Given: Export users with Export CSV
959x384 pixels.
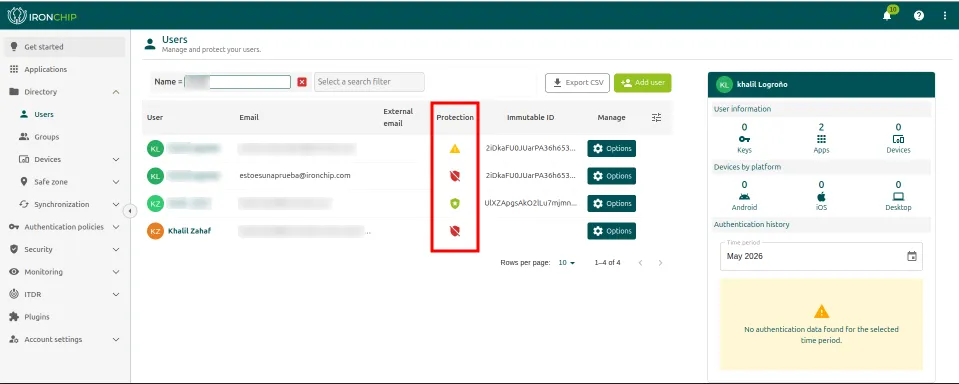Looking at the screenshot, I should pyautogui.click(x=577, y=83).
